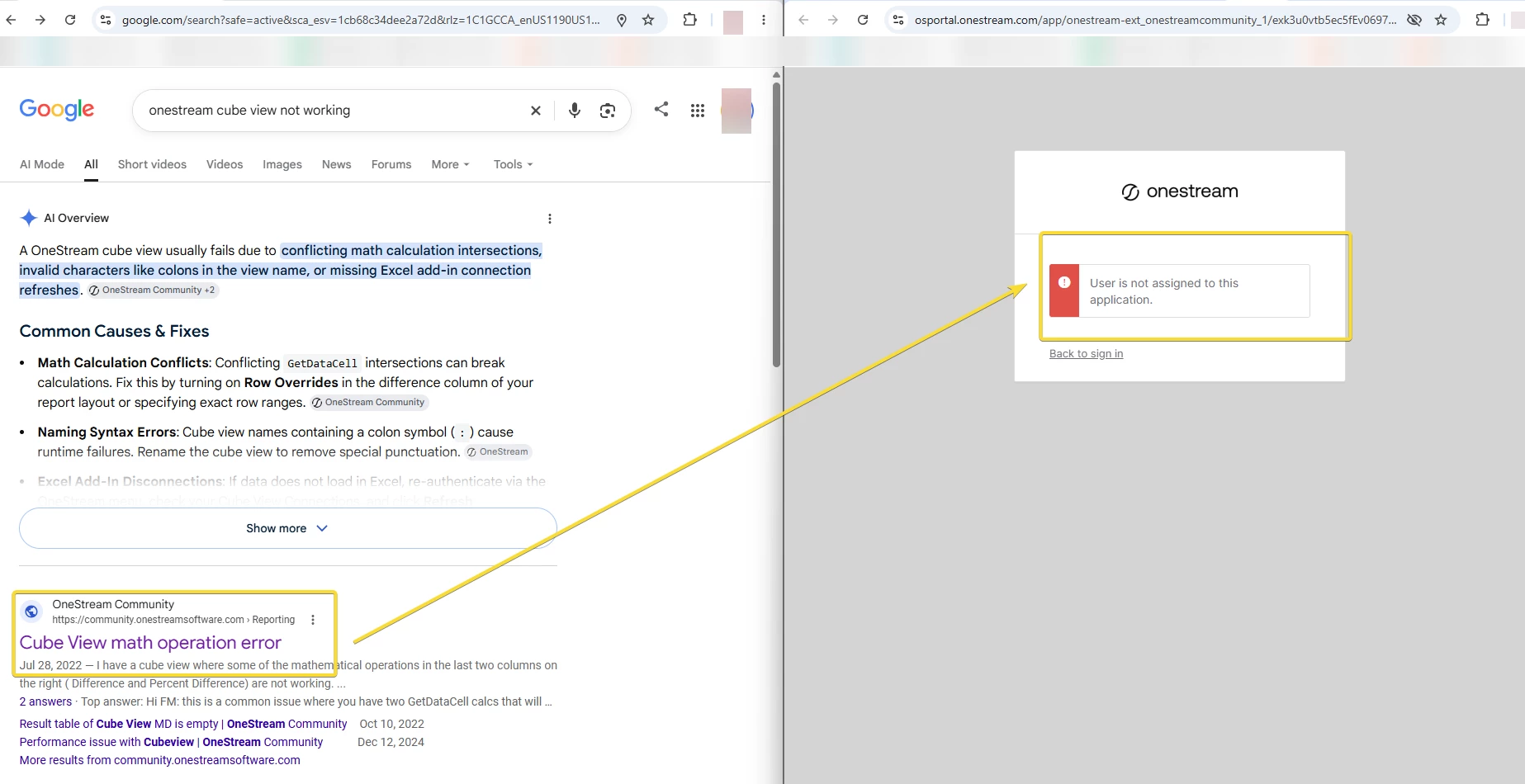Reload the OneStream portal page

click(863, 20)
